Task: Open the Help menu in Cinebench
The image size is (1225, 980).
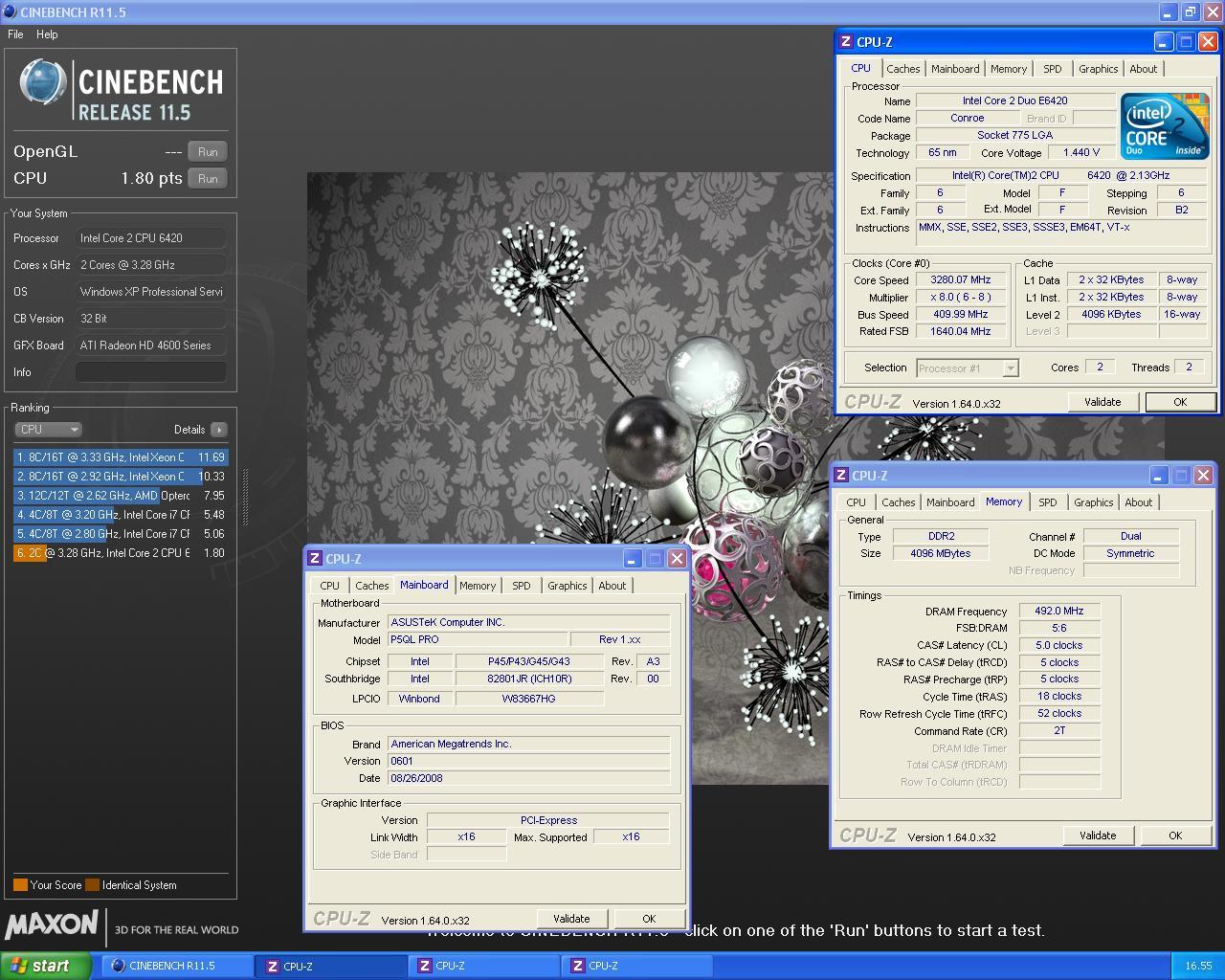Action: point(47,34)
